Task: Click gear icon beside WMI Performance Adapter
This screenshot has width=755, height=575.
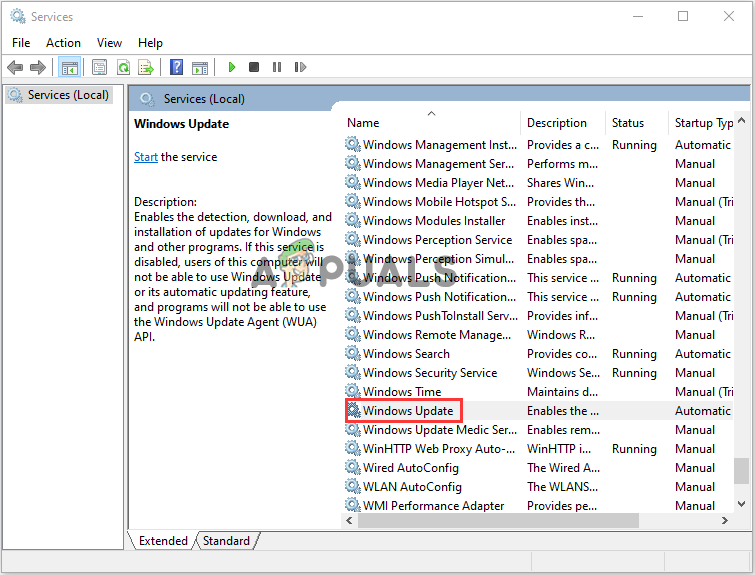Action: tap(353, 505)
